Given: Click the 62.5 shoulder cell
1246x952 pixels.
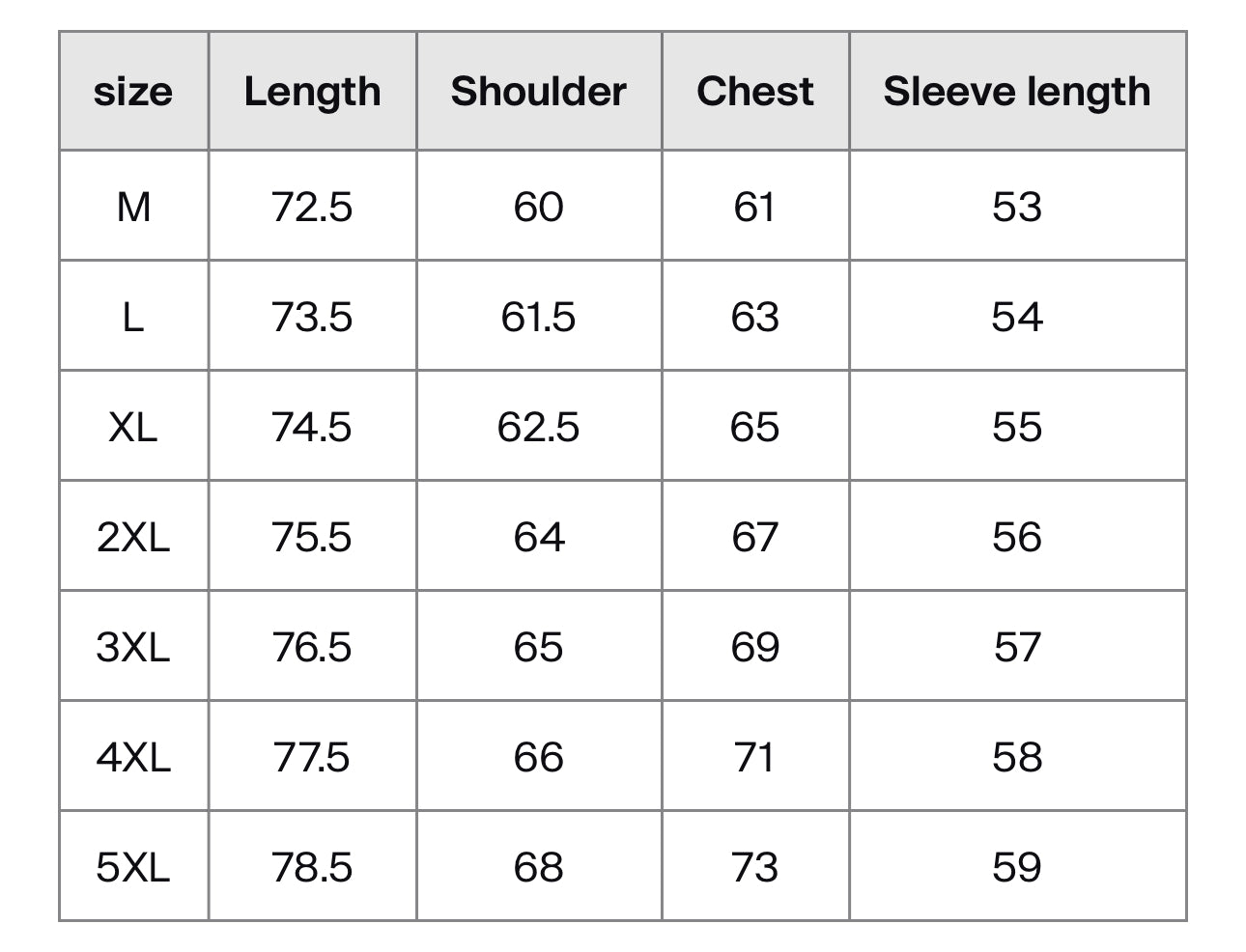Looking at the screenshot, I should pos(538,427).
